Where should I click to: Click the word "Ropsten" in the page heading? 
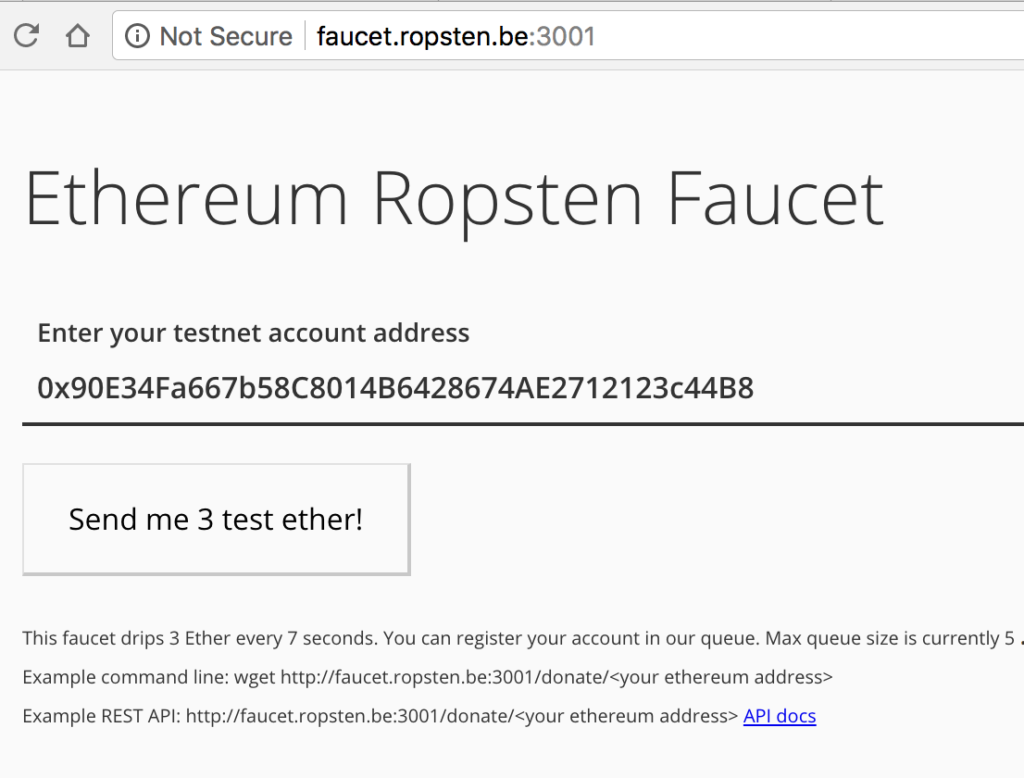pos(508,197)
